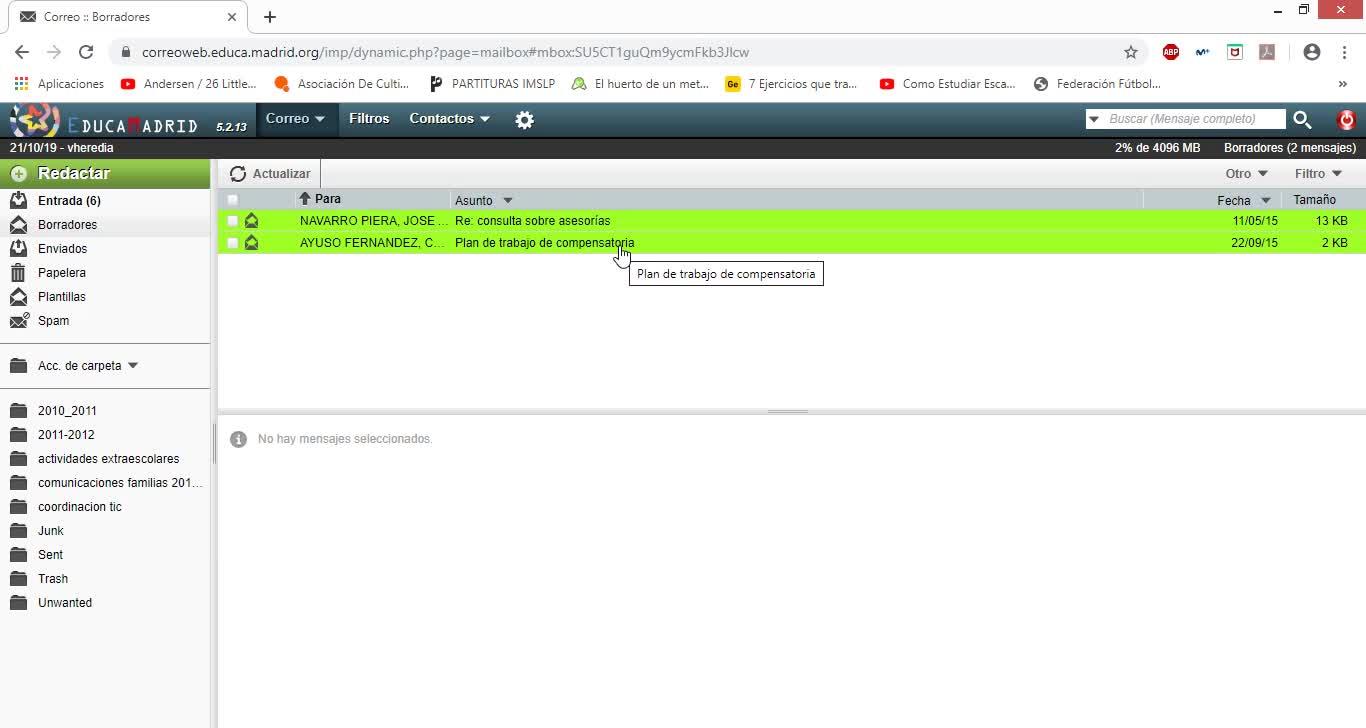The height and width of the screenshot is (728, 1366).
Task: Click the red logout power icon
Action: [1347, 120]
